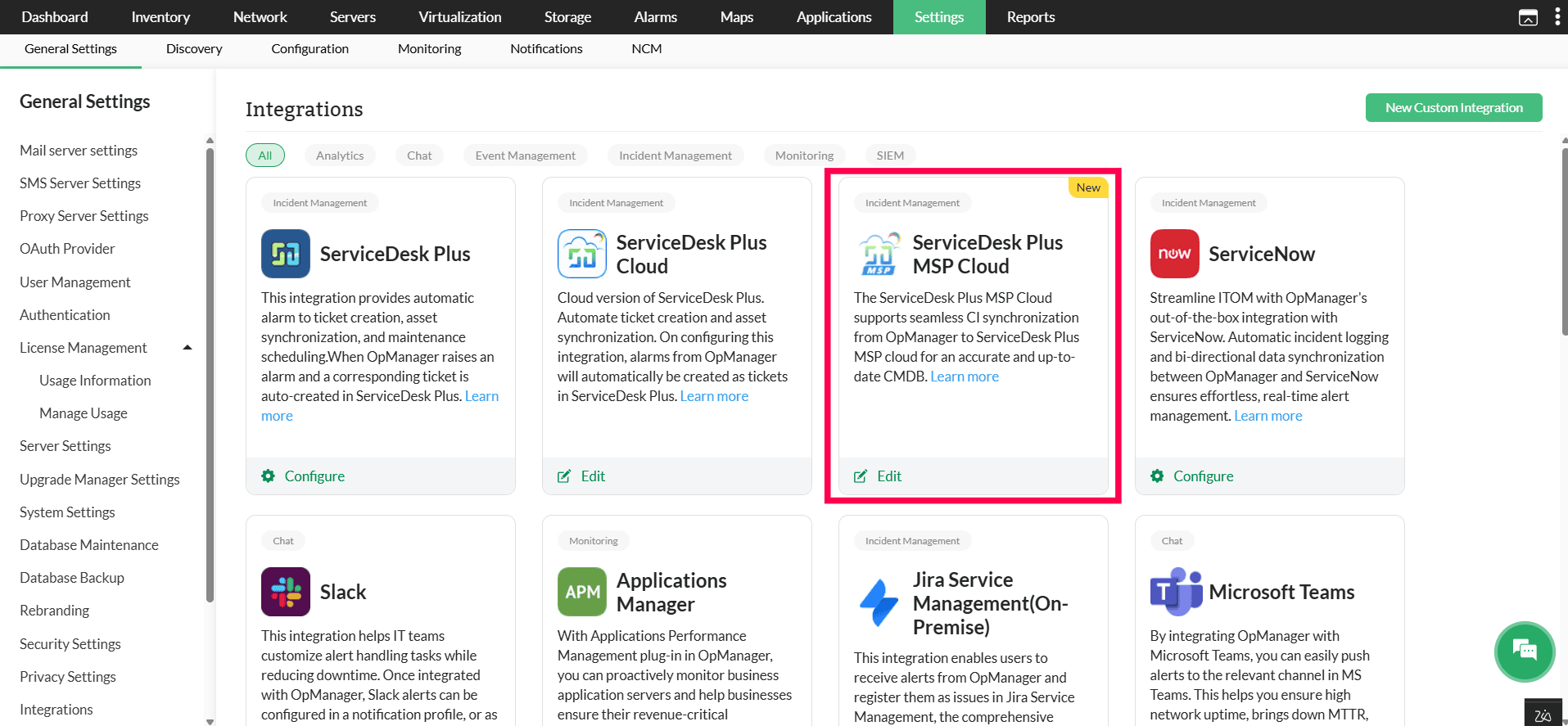Switch to the Discovery tab

click(194, 49)
